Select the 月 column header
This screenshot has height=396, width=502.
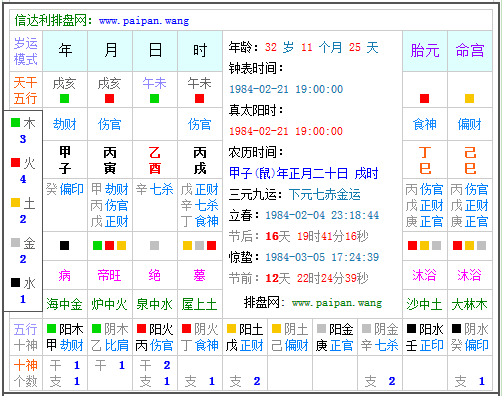110,51
